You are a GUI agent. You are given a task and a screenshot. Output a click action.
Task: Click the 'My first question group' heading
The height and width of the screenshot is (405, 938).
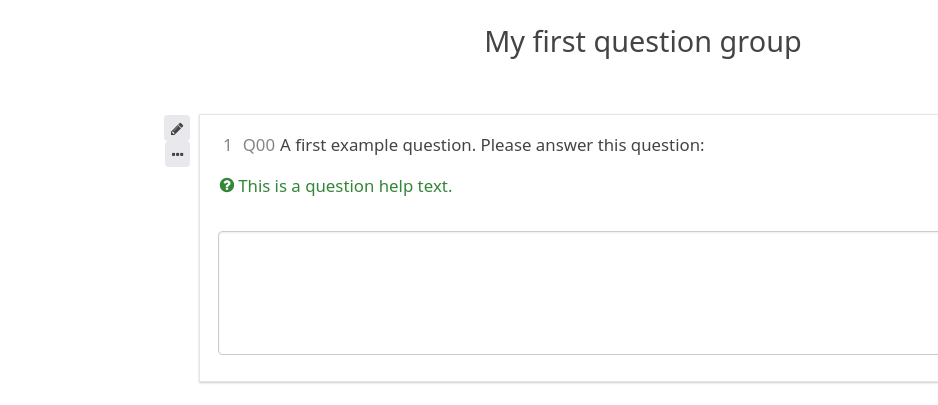pos(642,42)
